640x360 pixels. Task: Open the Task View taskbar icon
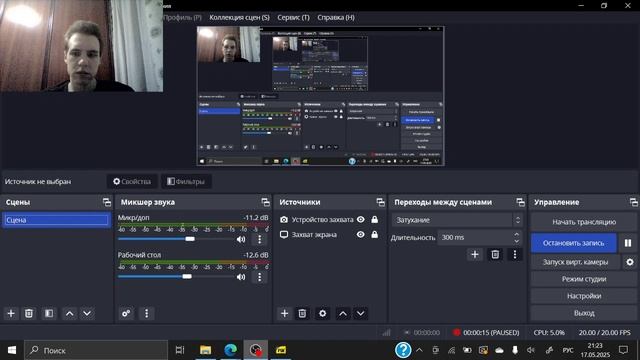[x=180, y=350]
